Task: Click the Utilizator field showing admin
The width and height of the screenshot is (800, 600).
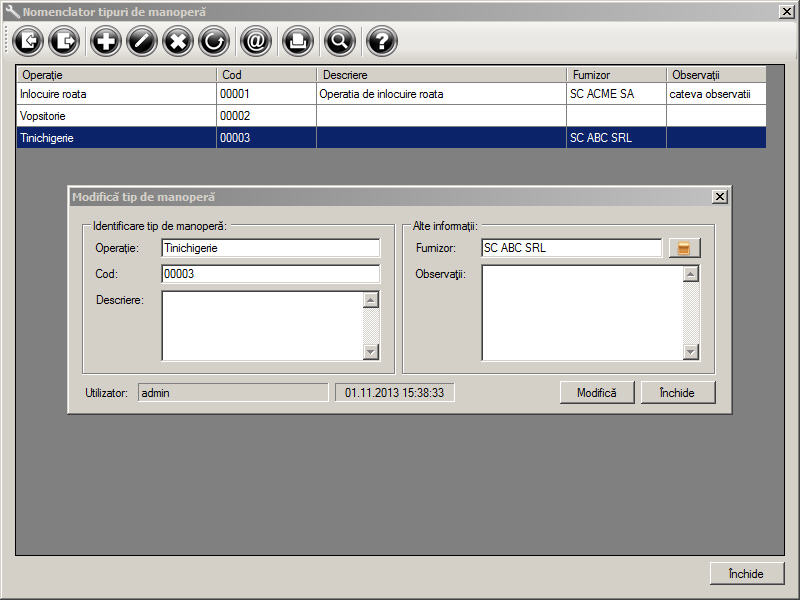Action: [x=233, y=392]
